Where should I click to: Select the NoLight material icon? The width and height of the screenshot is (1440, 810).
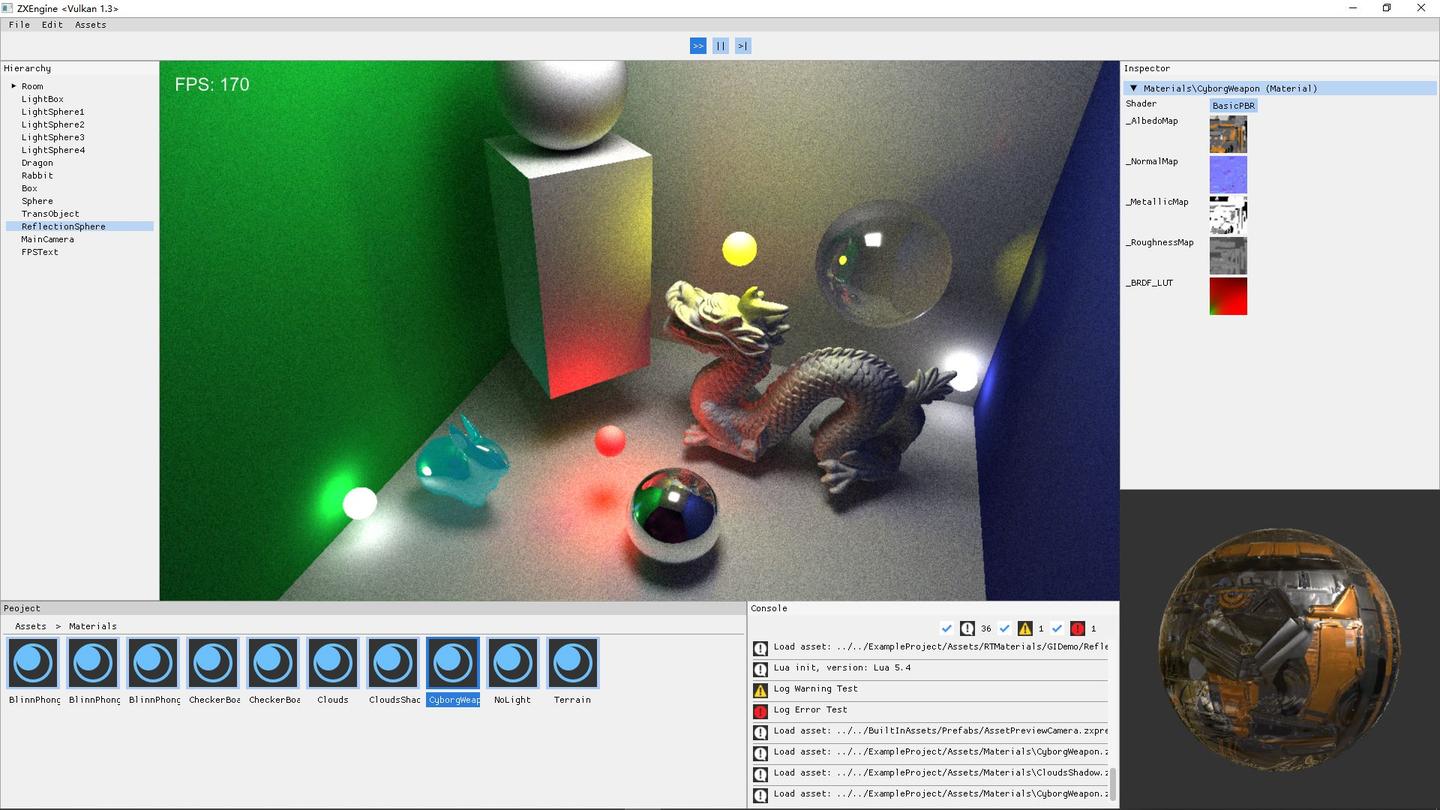pyautogui.click(x=512, y=663)
